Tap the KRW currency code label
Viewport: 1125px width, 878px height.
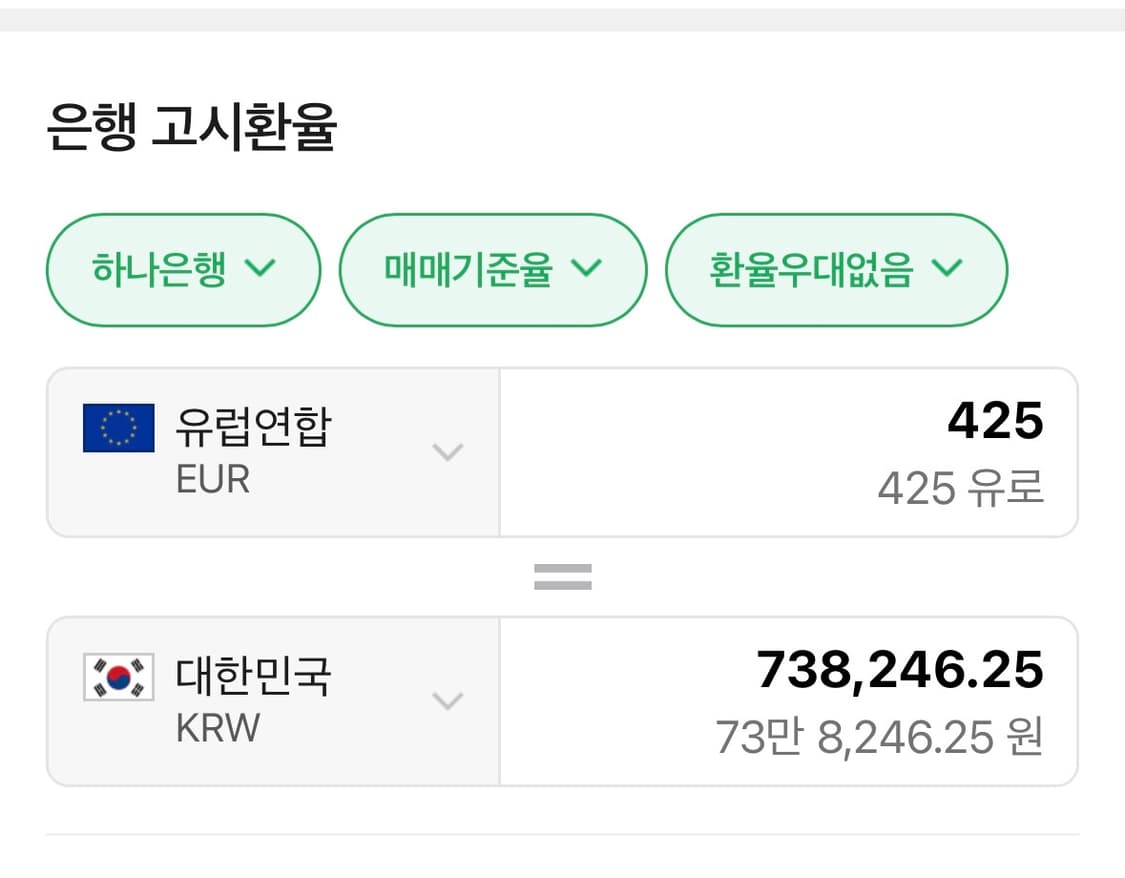tap(217, 729)
